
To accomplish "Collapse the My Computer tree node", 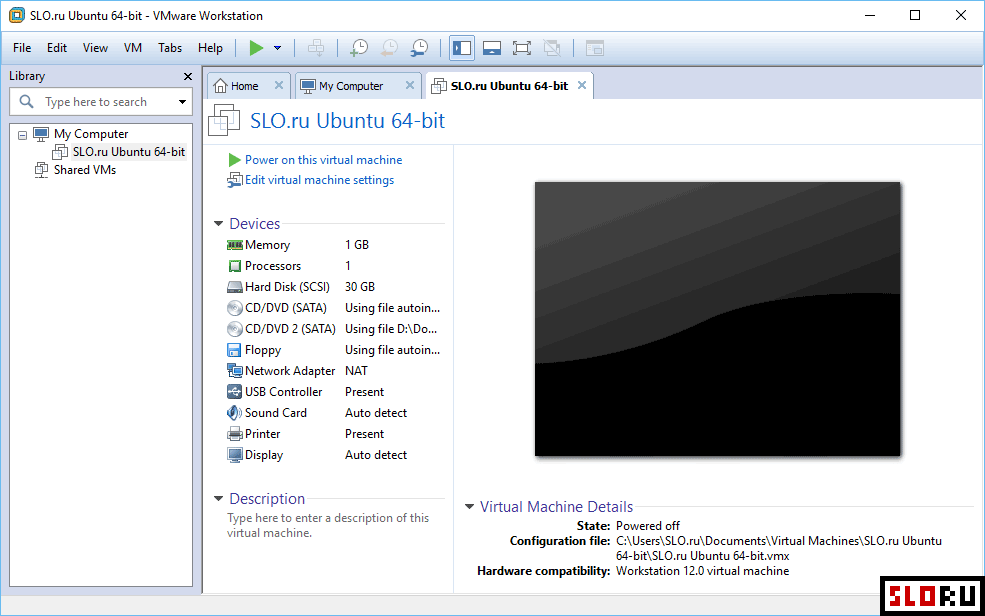I will tap(23, 134).
